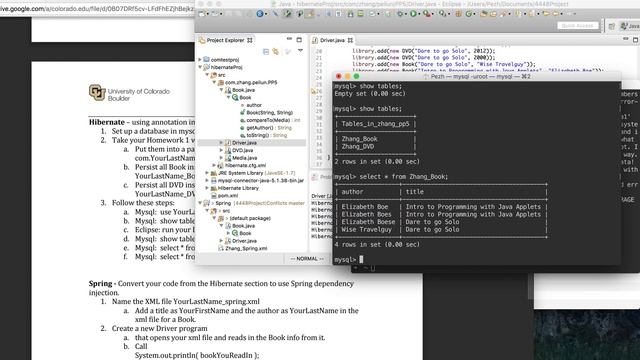Select Zhang_Spring.xml in Spring project
This screenshot has height=360, width=640.
pos(246,248)
